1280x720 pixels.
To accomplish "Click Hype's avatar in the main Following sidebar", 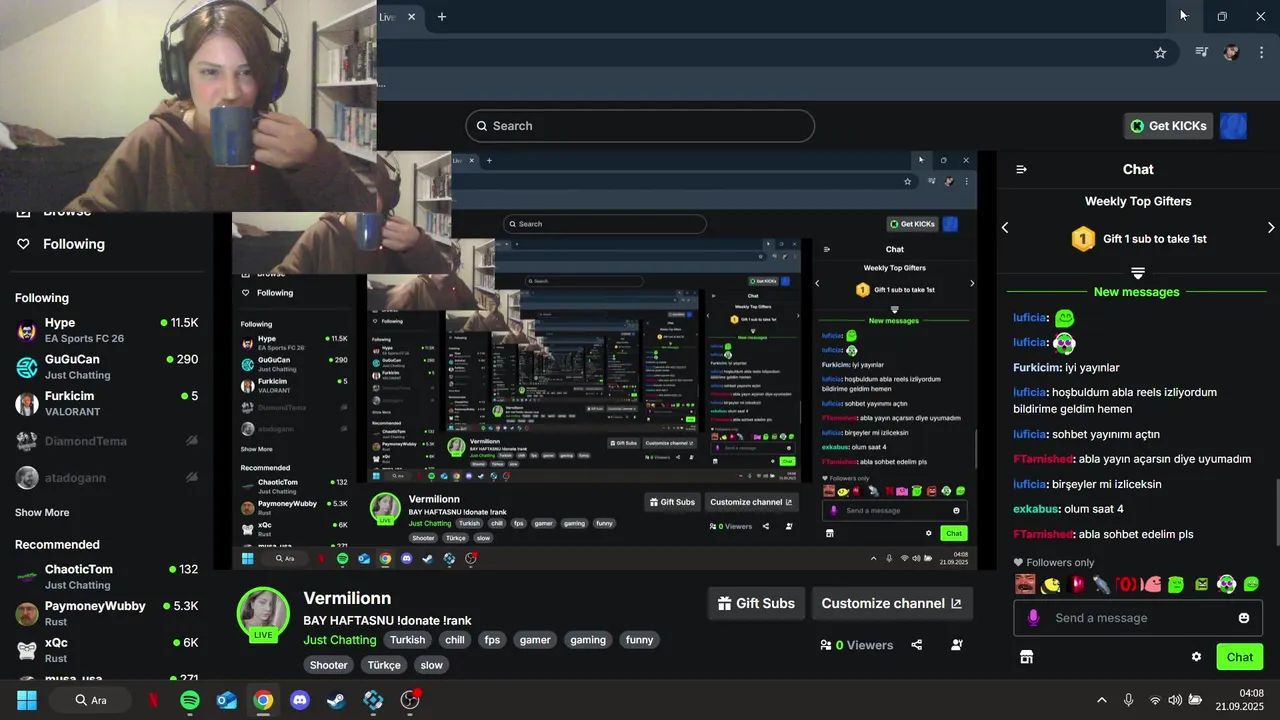I will 27,330.
